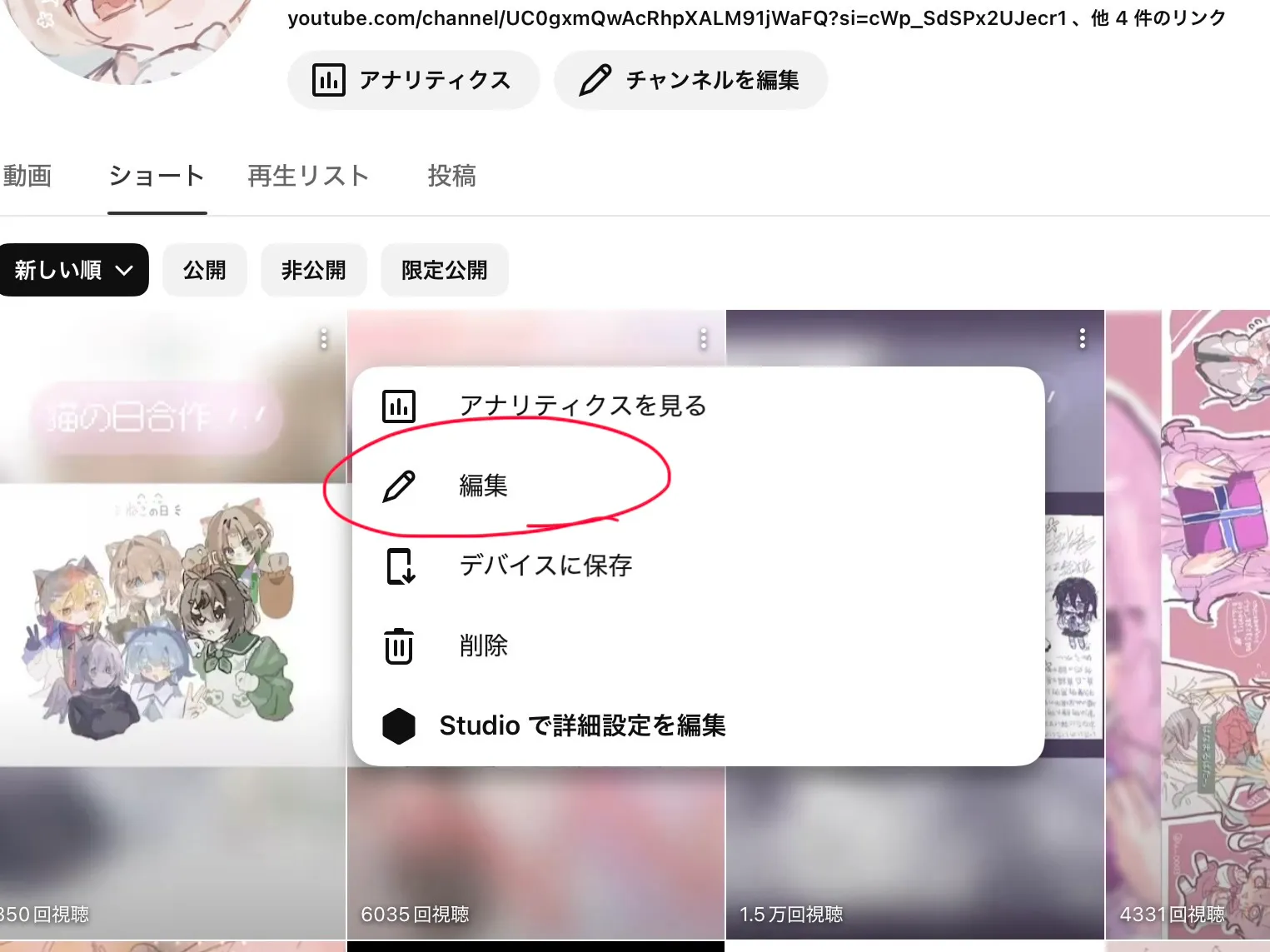Click the chart icon in the アナリティクス button
Screen dimensions: 1270x952
(x=328, y=80)
